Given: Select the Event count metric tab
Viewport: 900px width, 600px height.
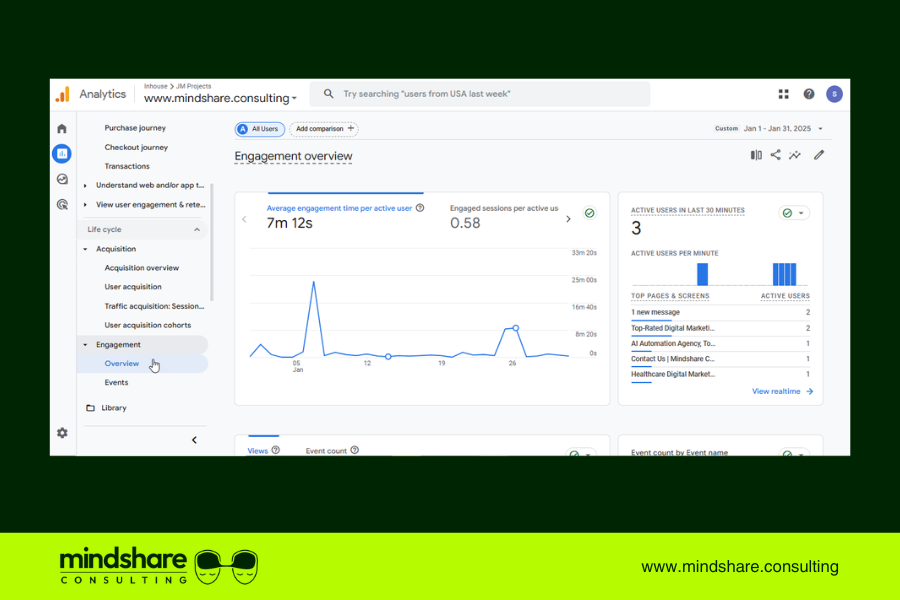Looking at the screenshot, I should [x=332, y=450].
